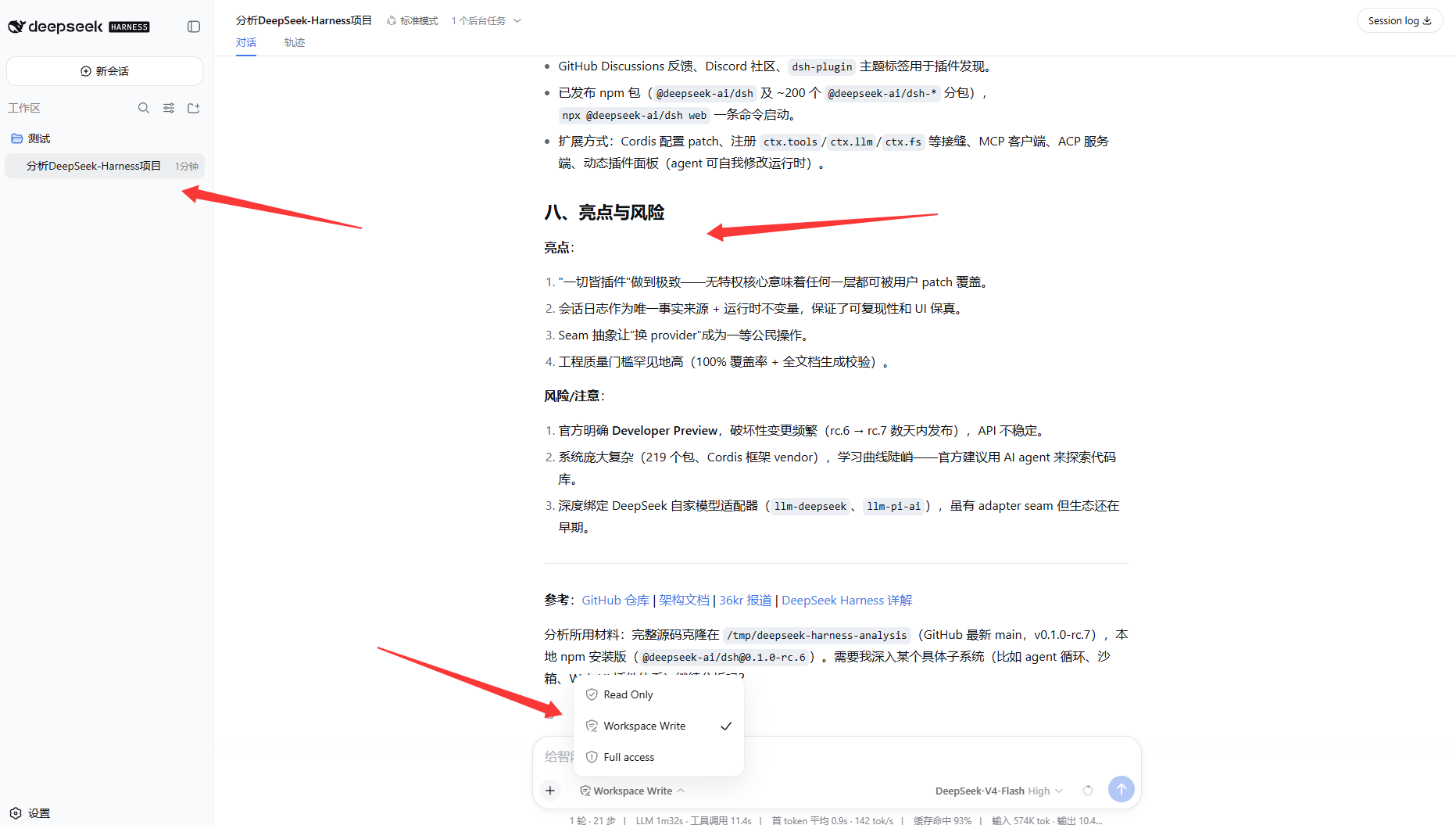Add a new workspace folder icon

click(x=194, y=108)
